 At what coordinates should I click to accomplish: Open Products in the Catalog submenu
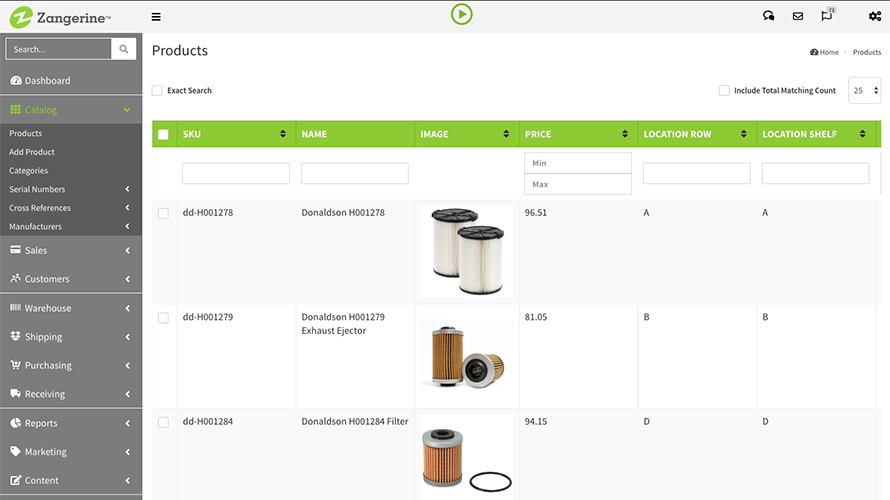[26, 133]
